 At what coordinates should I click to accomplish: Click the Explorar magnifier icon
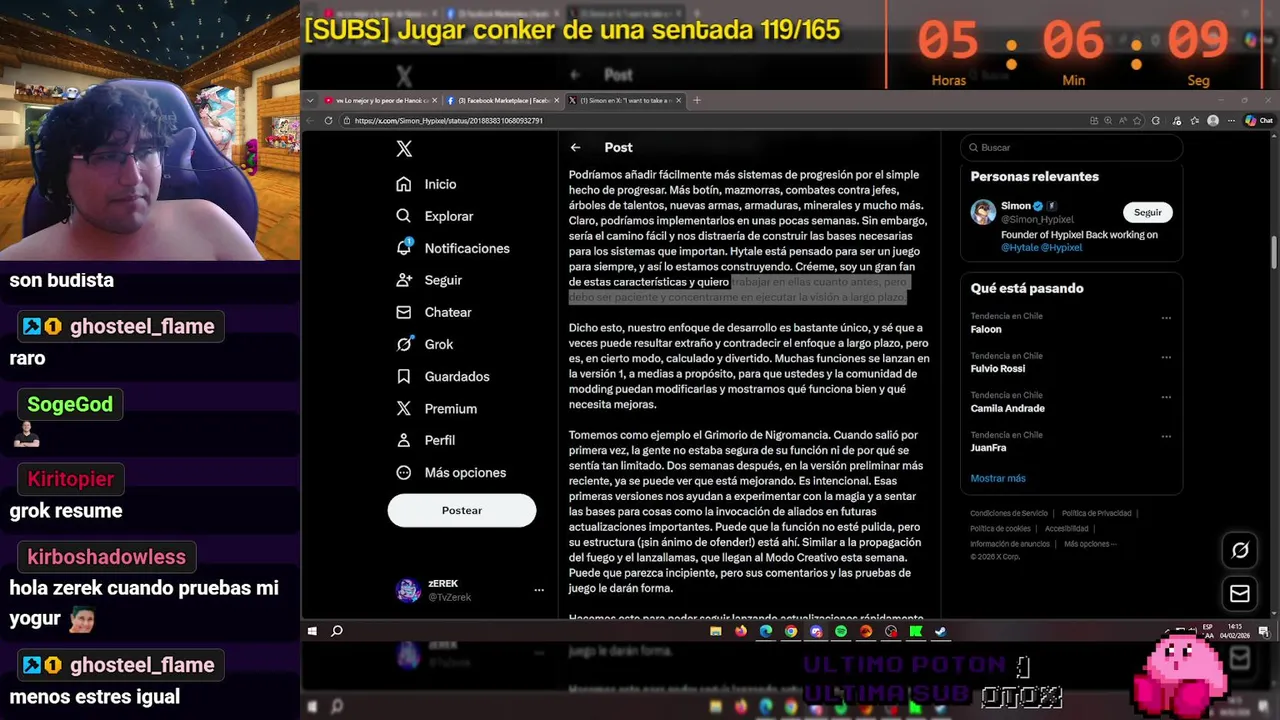[404, 216]
